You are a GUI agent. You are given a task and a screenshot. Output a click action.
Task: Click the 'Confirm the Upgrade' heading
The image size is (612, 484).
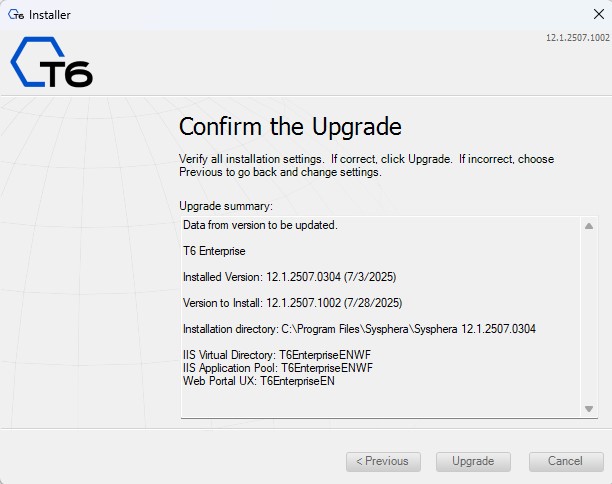[x=290, y=126]
